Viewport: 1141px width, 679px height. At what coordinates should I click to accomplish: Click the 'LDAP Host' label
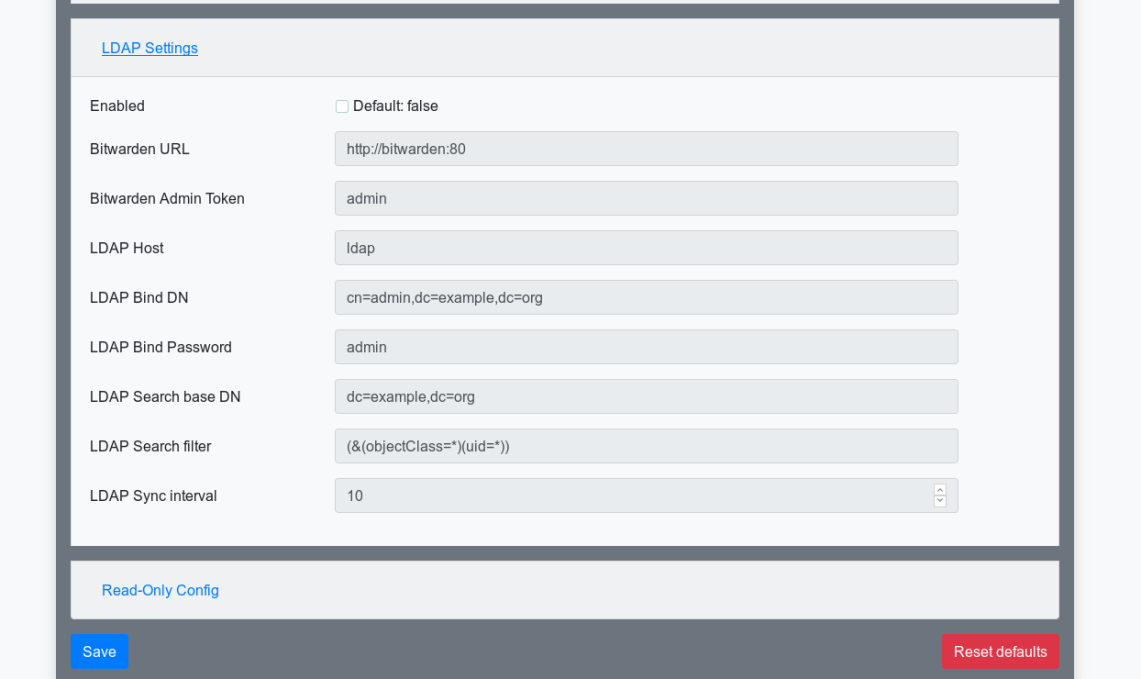point(127,247)
